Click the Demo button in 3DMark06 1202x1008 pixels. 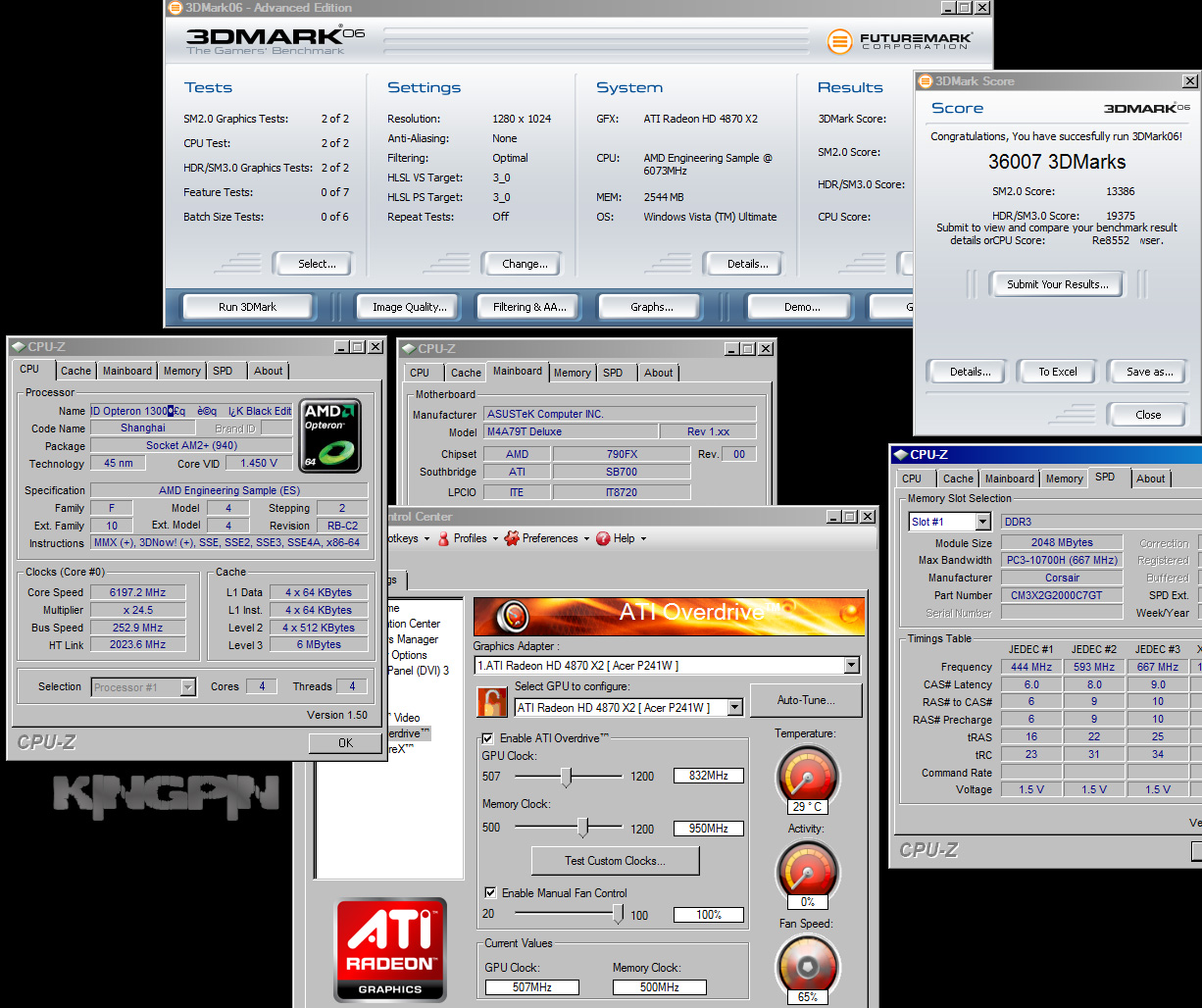pyautogui.click(x=802, y=307)
